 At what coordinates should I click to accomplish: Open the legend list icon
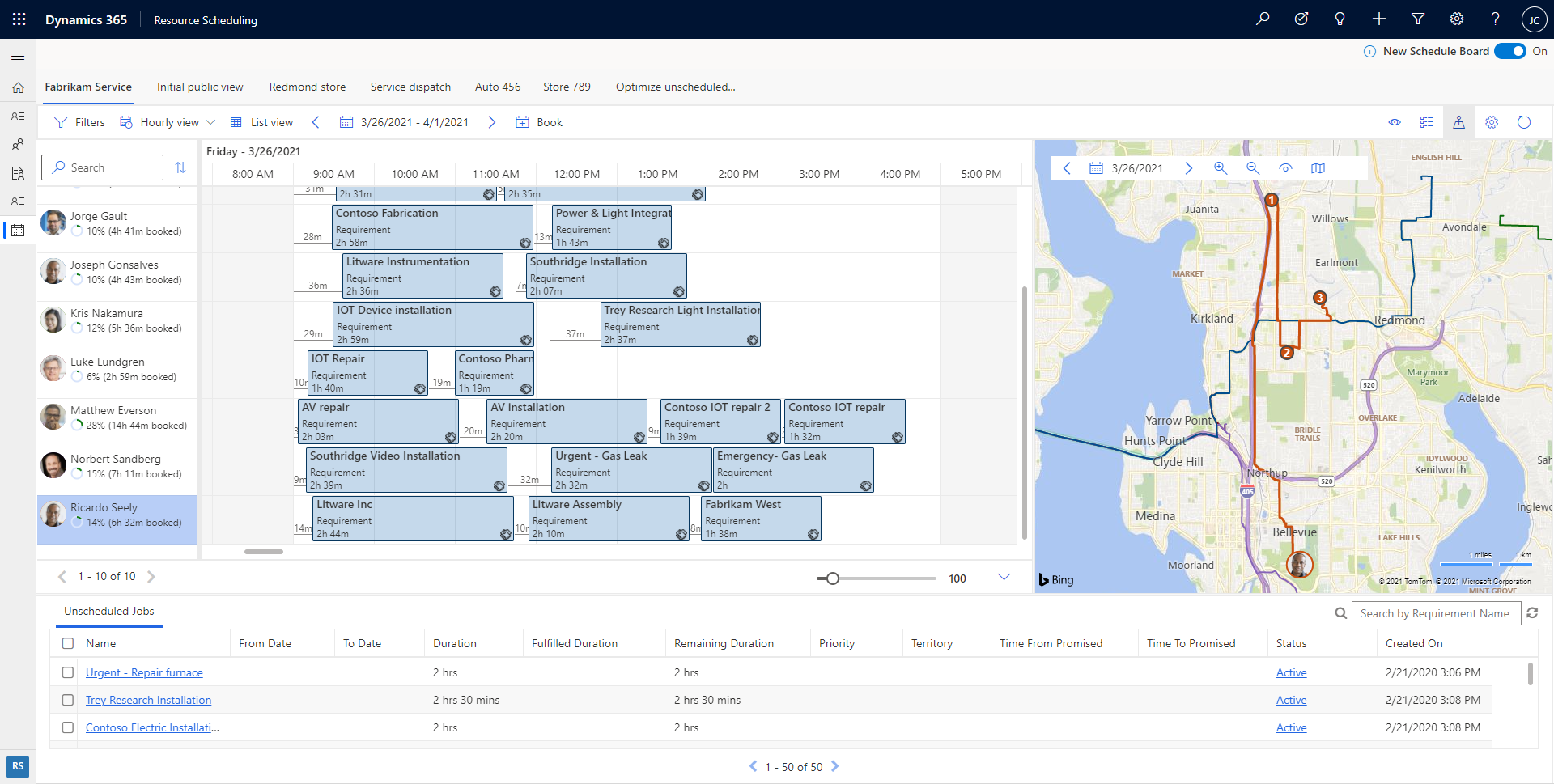1426,122
